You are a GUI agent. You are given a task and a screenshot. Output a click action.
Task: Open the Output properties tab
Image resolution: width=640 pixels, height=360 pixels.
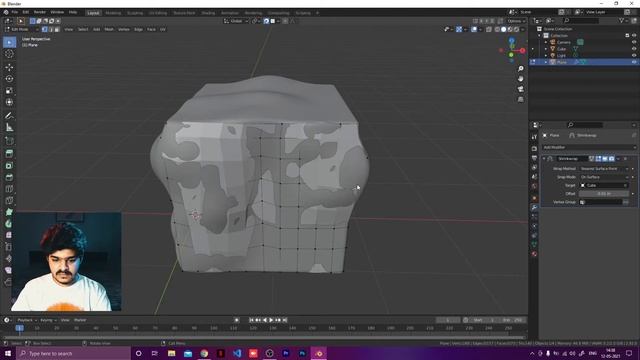click(x=534, y=158)
